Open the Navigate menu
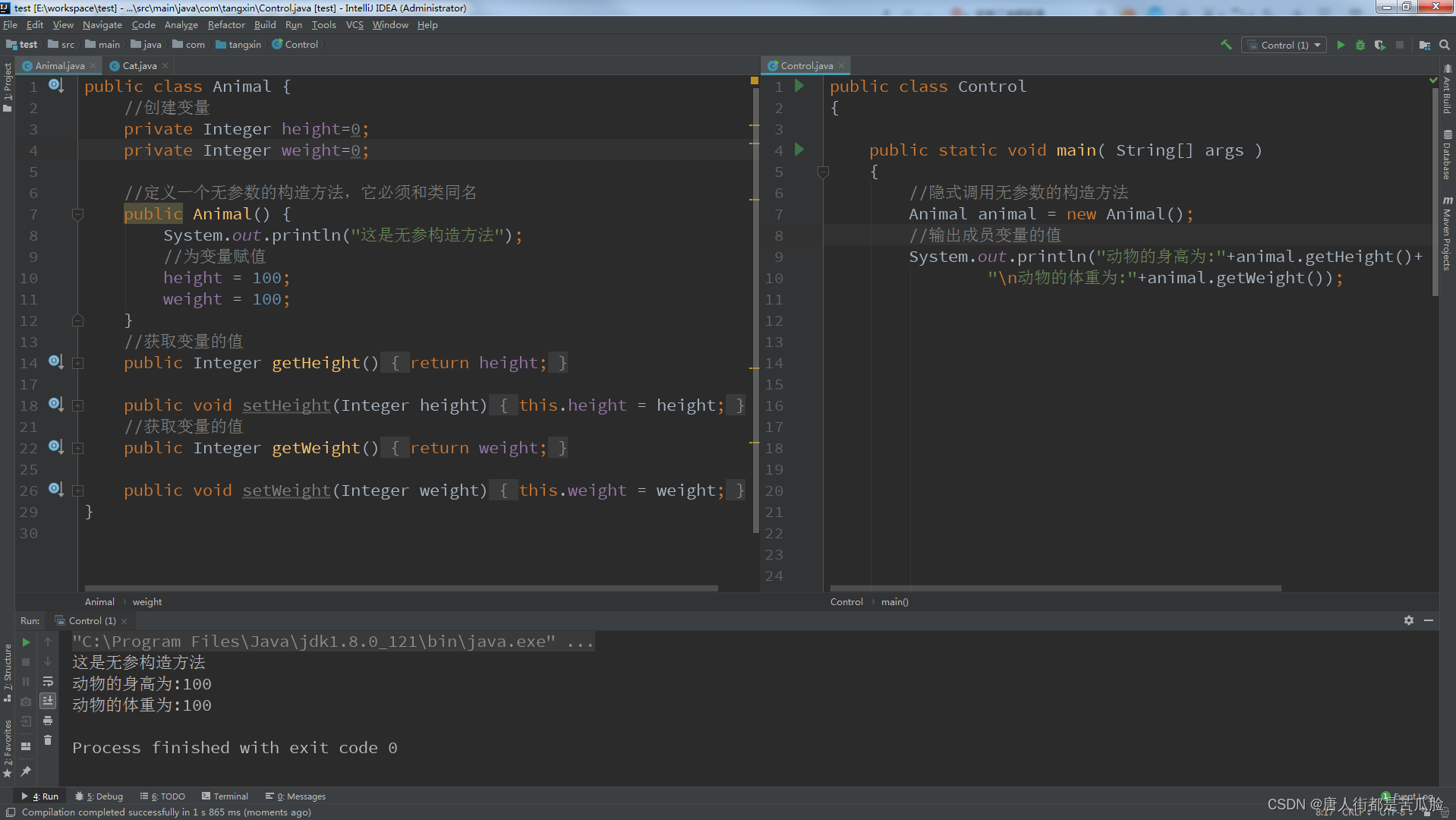Screen dimensions: 1456x820 [102, 25]
